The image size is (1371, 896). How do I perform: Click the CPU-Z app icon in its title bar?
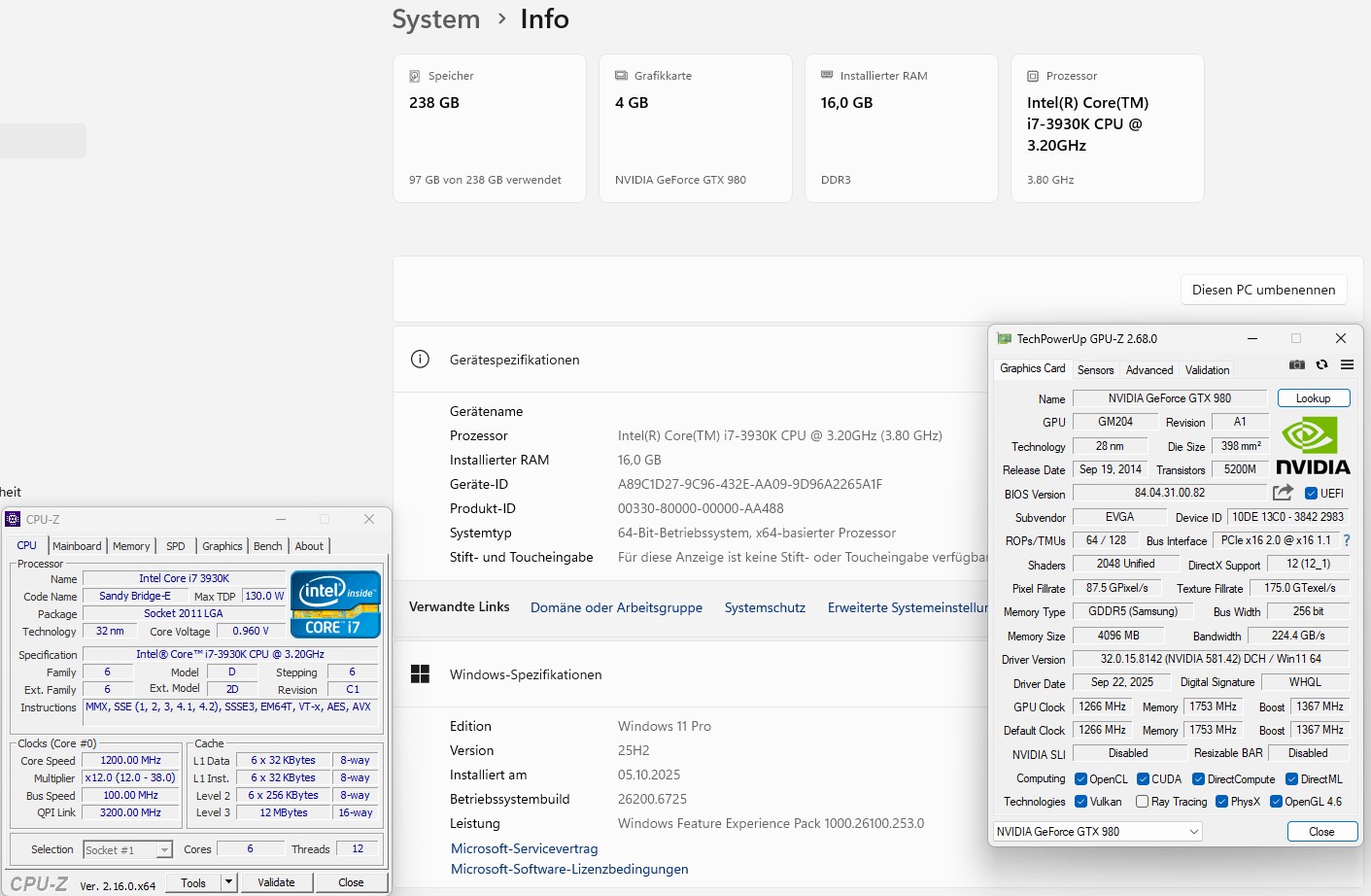[13, 519]
